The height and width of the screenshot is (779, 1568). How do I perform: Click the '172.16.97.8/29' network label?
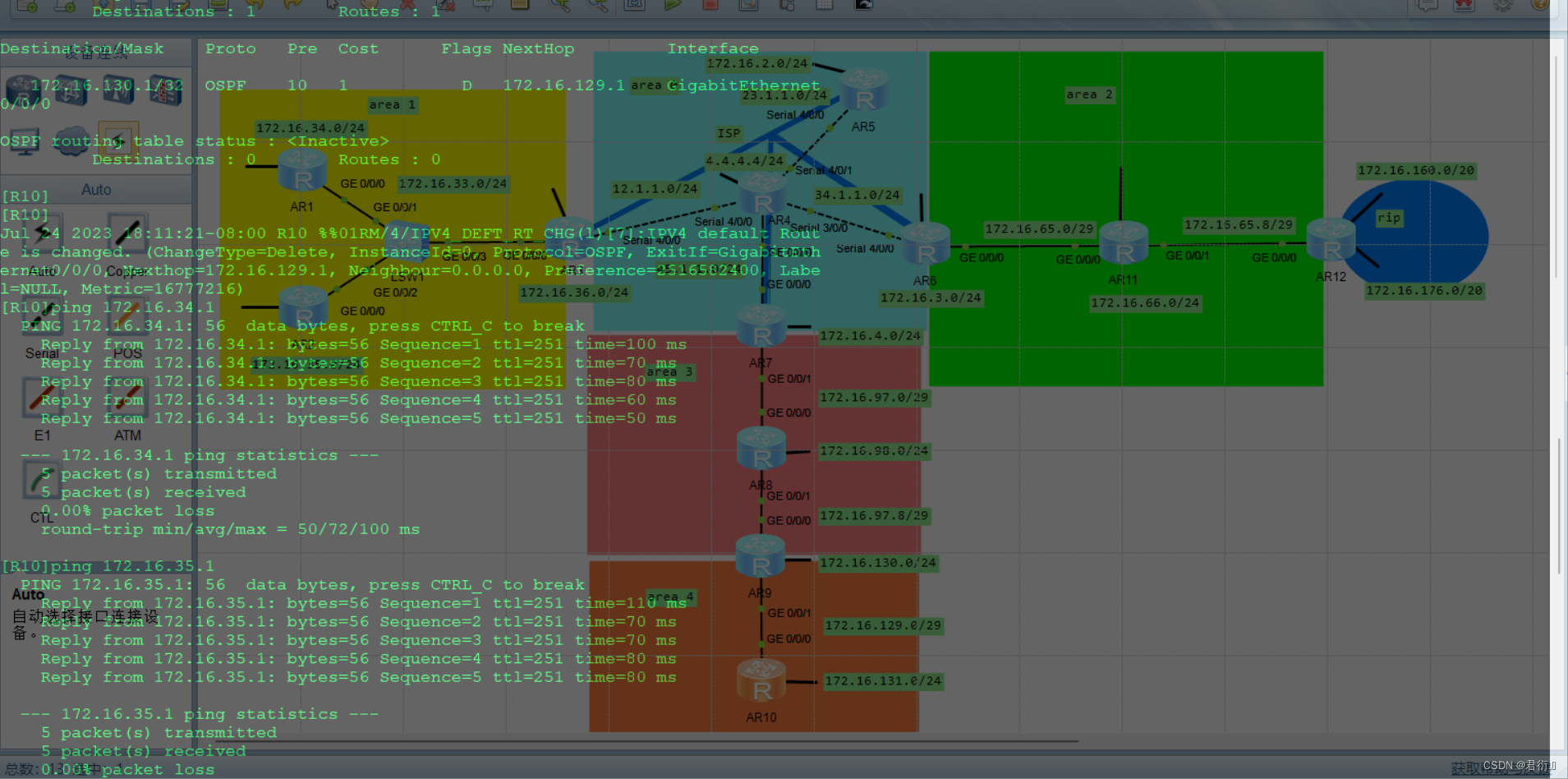click(x=874, y=516)
